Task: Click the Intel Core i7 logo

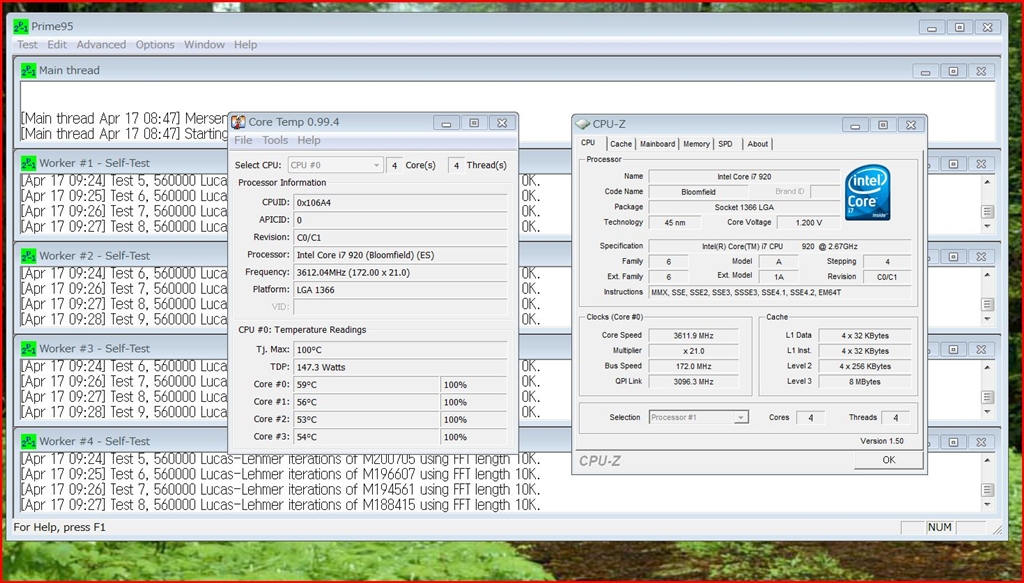Action: pyautogui.click(x=869, y=194)
